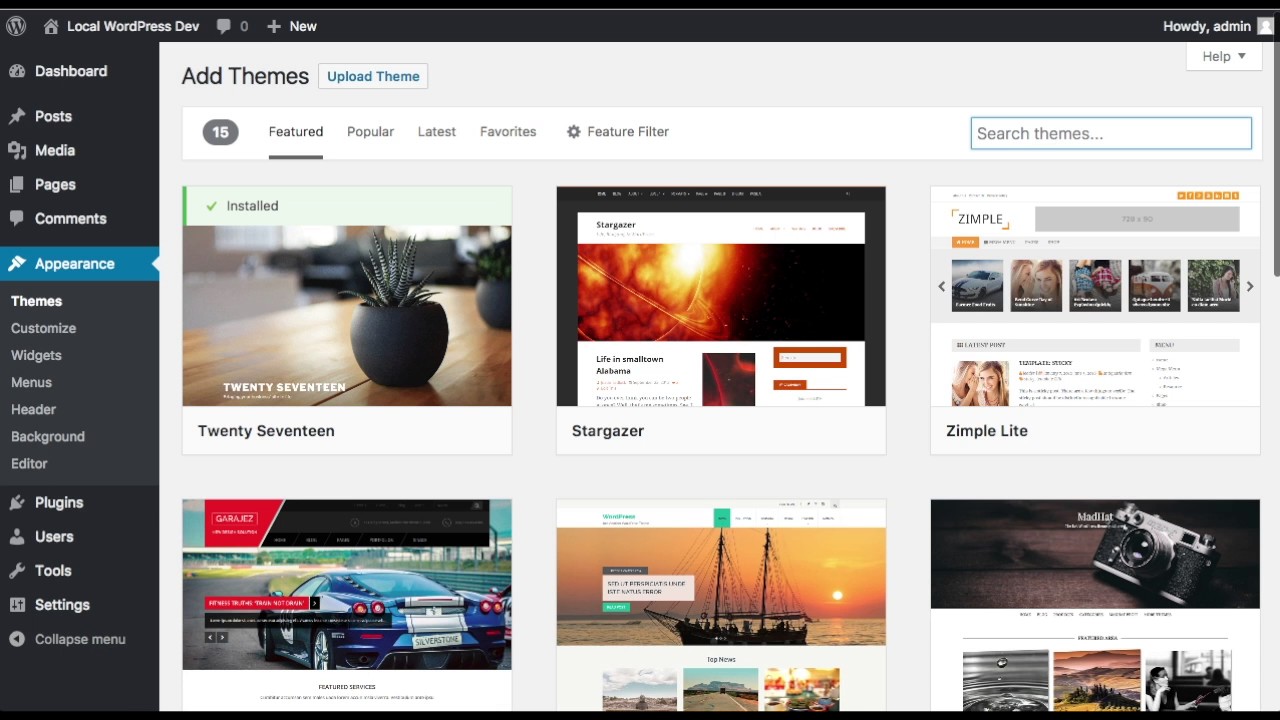The image size is (1280, 720).
Task: Click the Appearance paintbrush icon
Action: pos(17,264)
